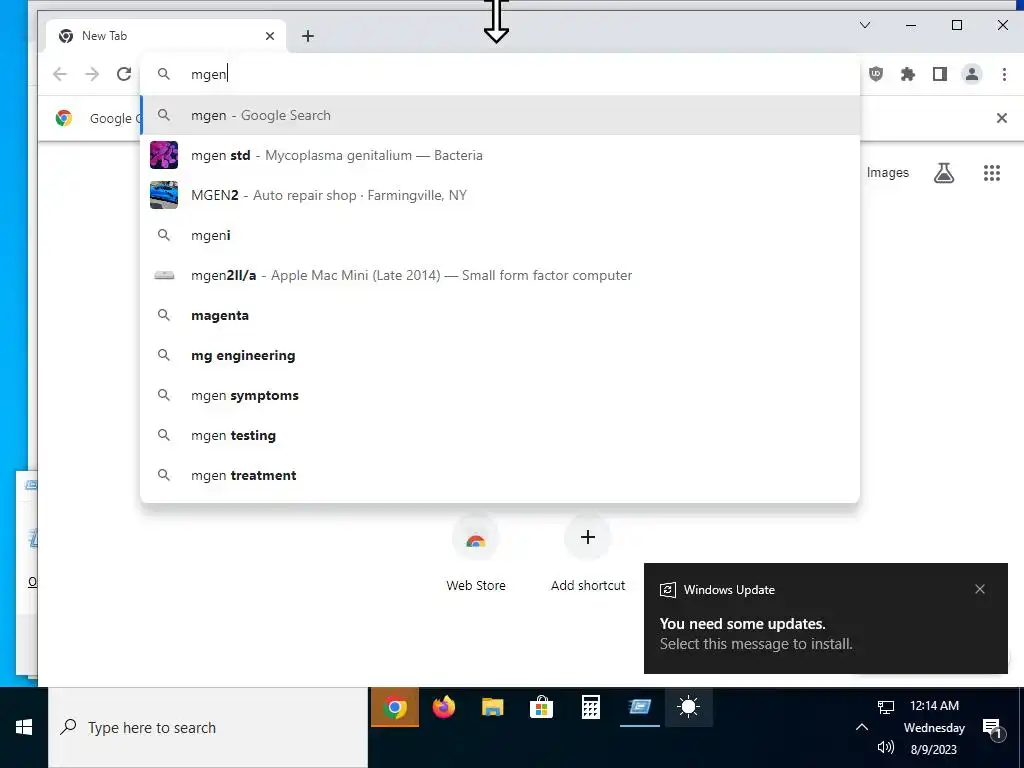Open the Search Labs flask icon
Screen dimensions: 1024x768
944,173
